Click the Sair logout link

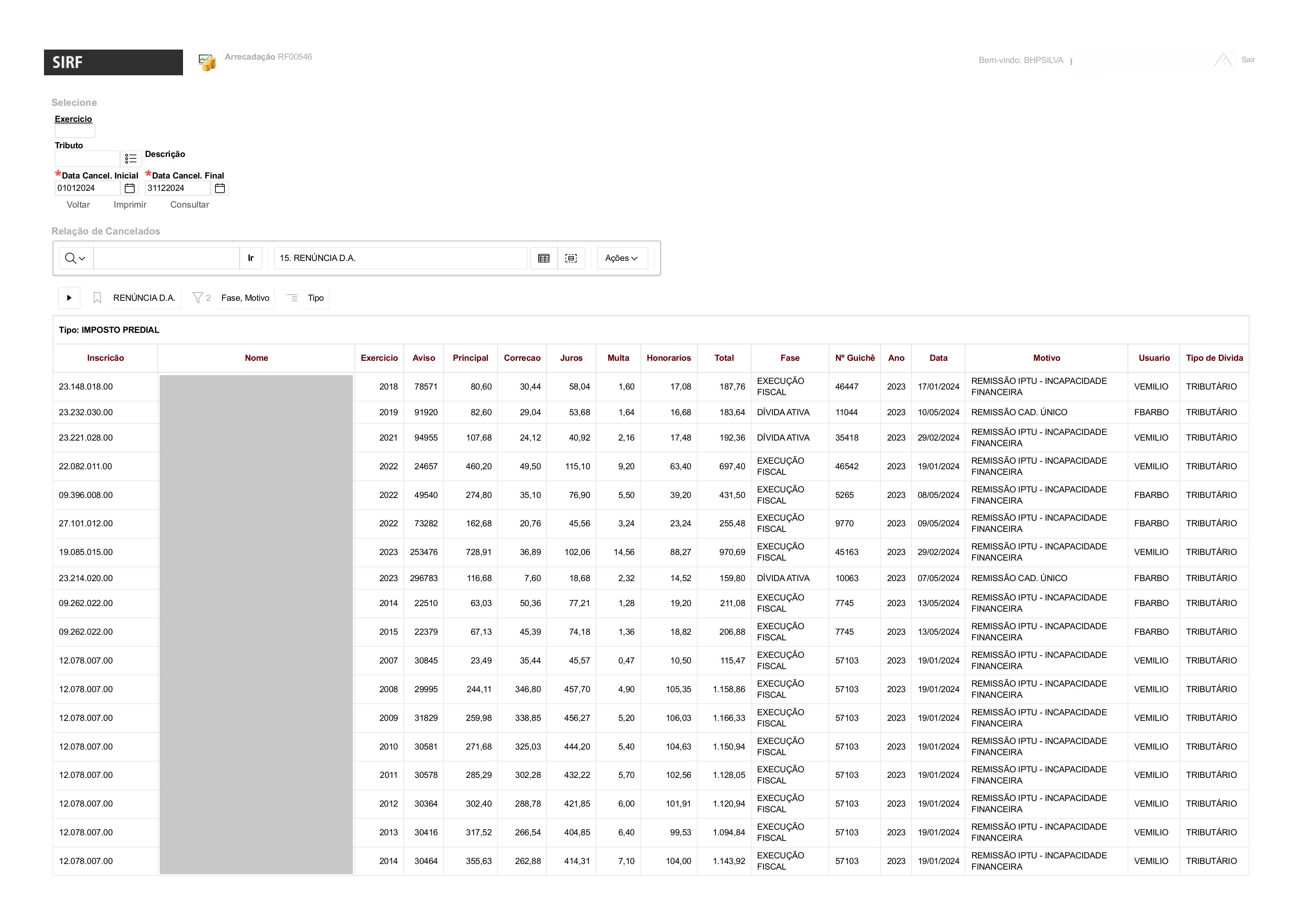pyautogui.click(x=1248, y=60)
